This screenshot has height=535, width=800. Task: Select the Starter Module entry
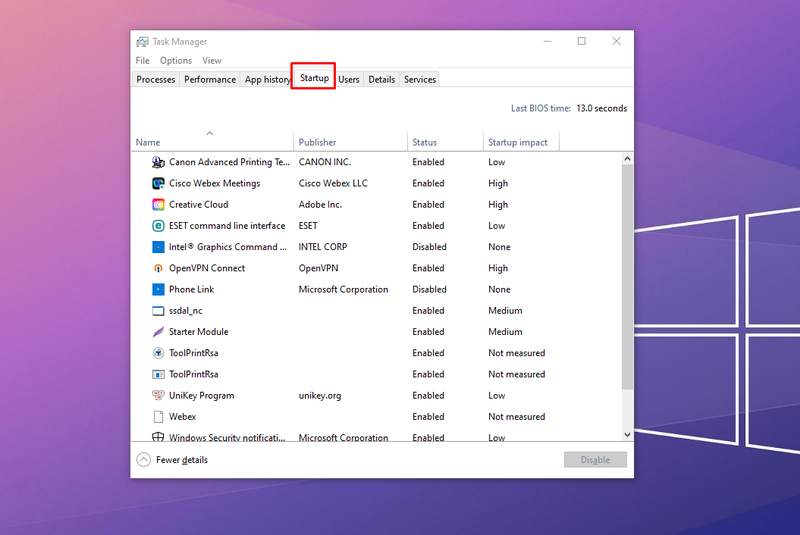pos(377,332)
